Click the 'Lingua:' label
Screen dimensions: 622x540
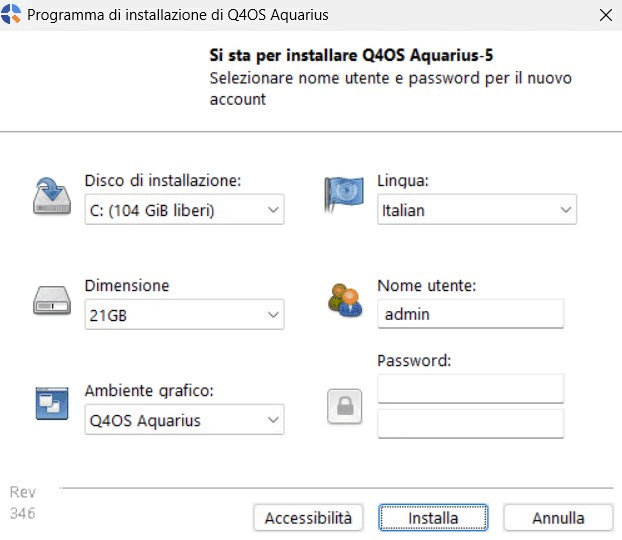(x=403, y=181)
